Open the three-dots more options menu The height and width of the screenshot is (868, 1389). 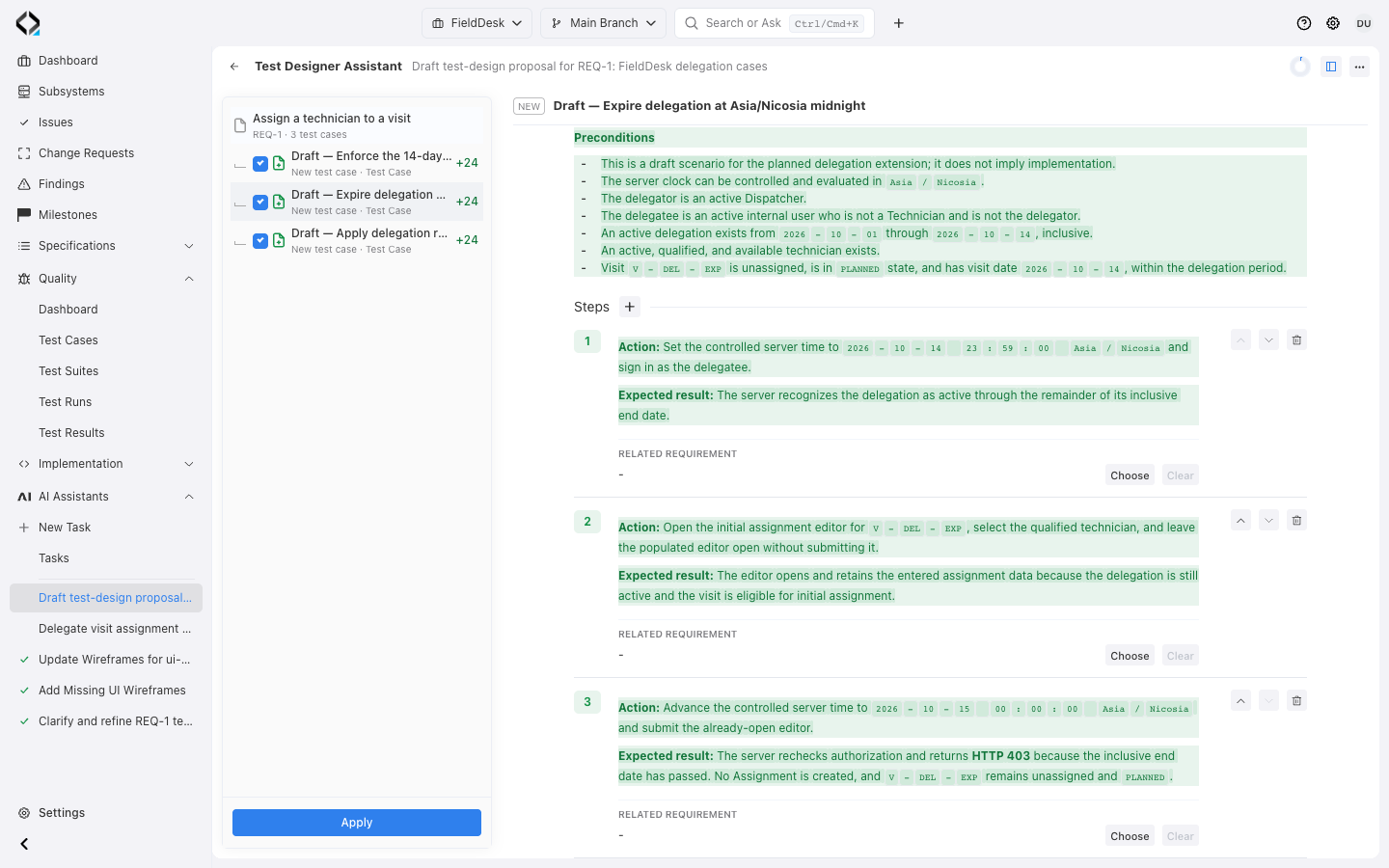click(x=1359, y=67)
